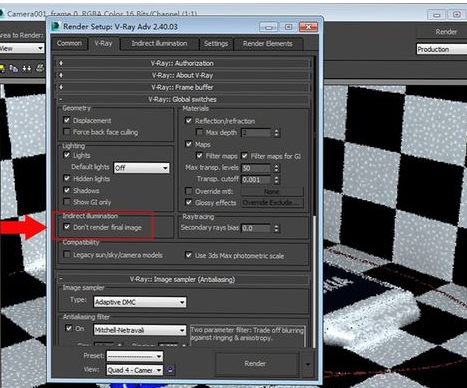Adjust the Transp. cutoff spinner
Image resolution: width=467 pixels, height=388 pixels.
click(x=276, y=180)
